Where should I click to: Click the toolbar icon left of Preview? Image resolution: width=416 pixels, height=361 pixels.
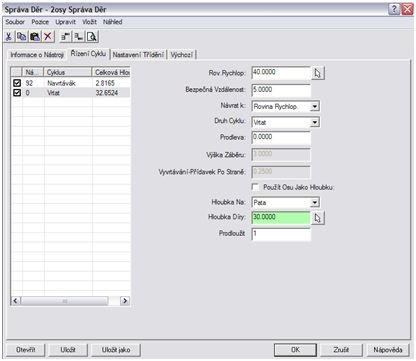[79, 37]
